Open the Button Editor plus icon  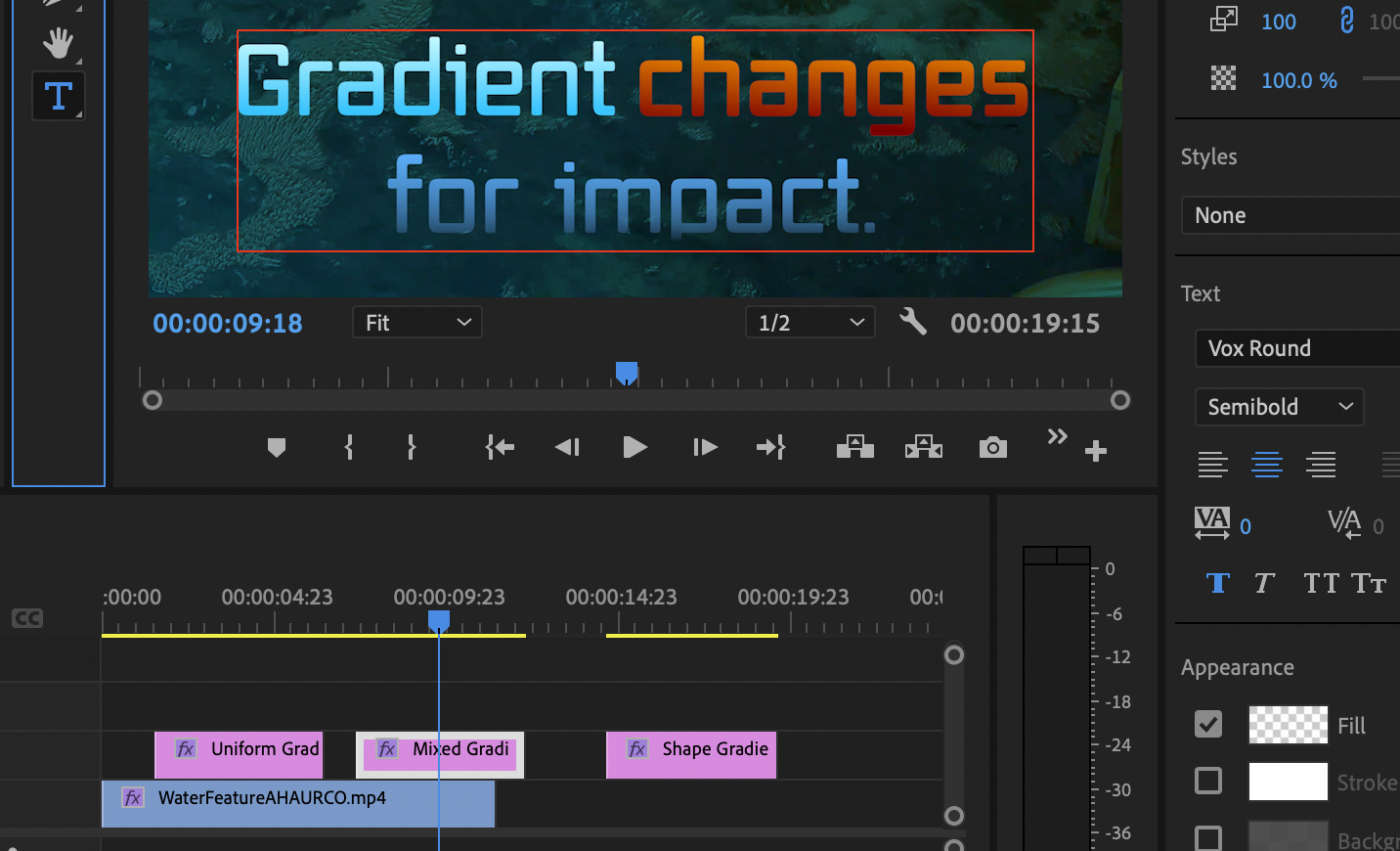[1096, 452]
